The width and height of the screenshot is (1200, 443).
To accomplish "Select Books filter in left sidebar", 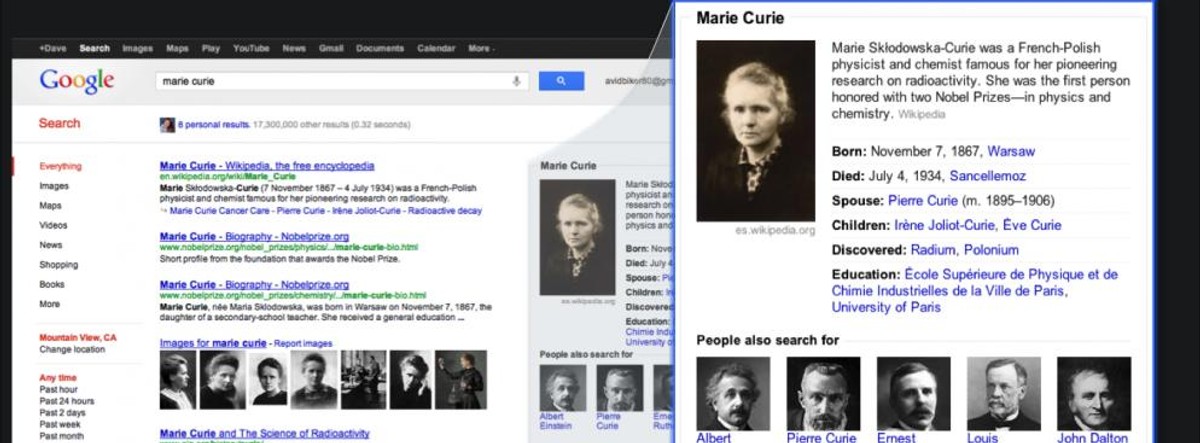I will (x=52, y=285).
